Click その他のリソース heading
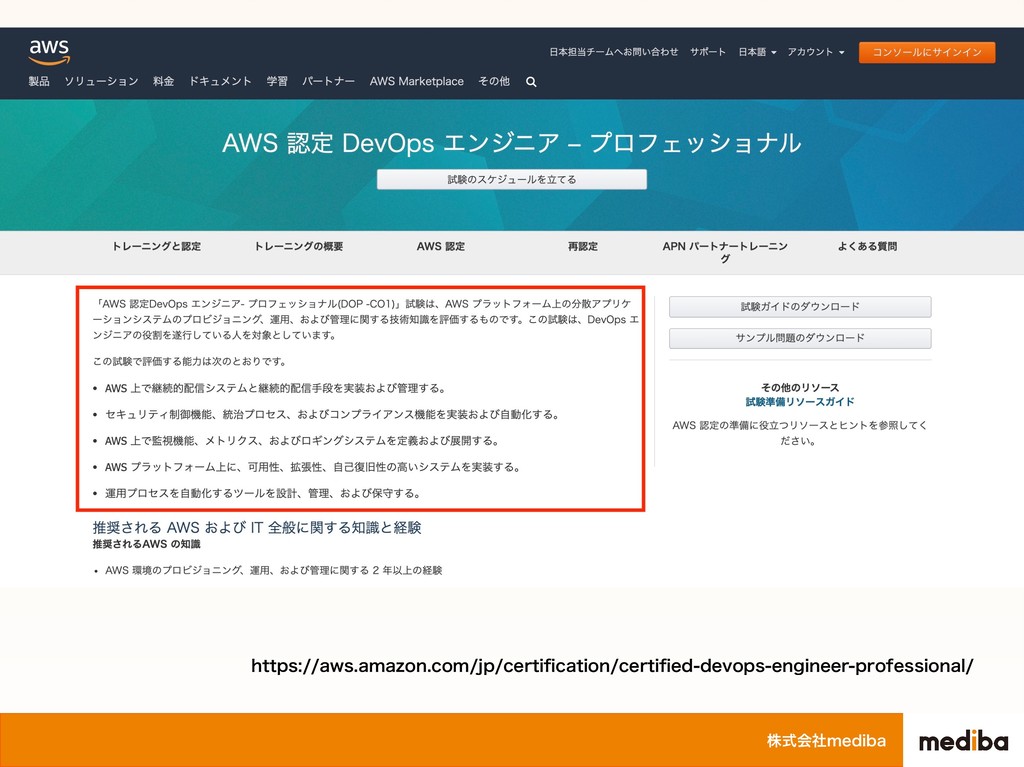This screenshot has width=1024, height=767. pyautogui.click(x=800, y=387)
